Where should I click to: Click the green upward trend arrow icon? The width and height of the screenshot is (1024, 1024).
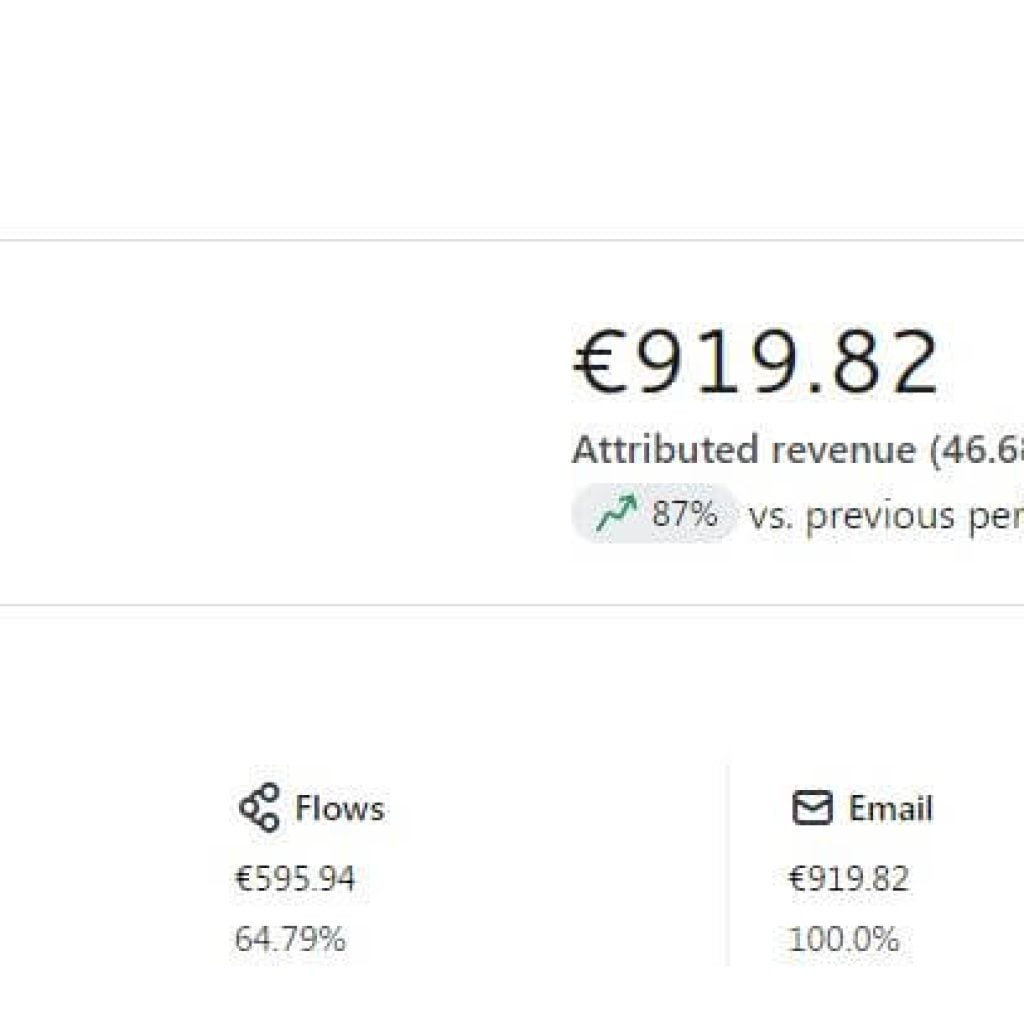616,513
